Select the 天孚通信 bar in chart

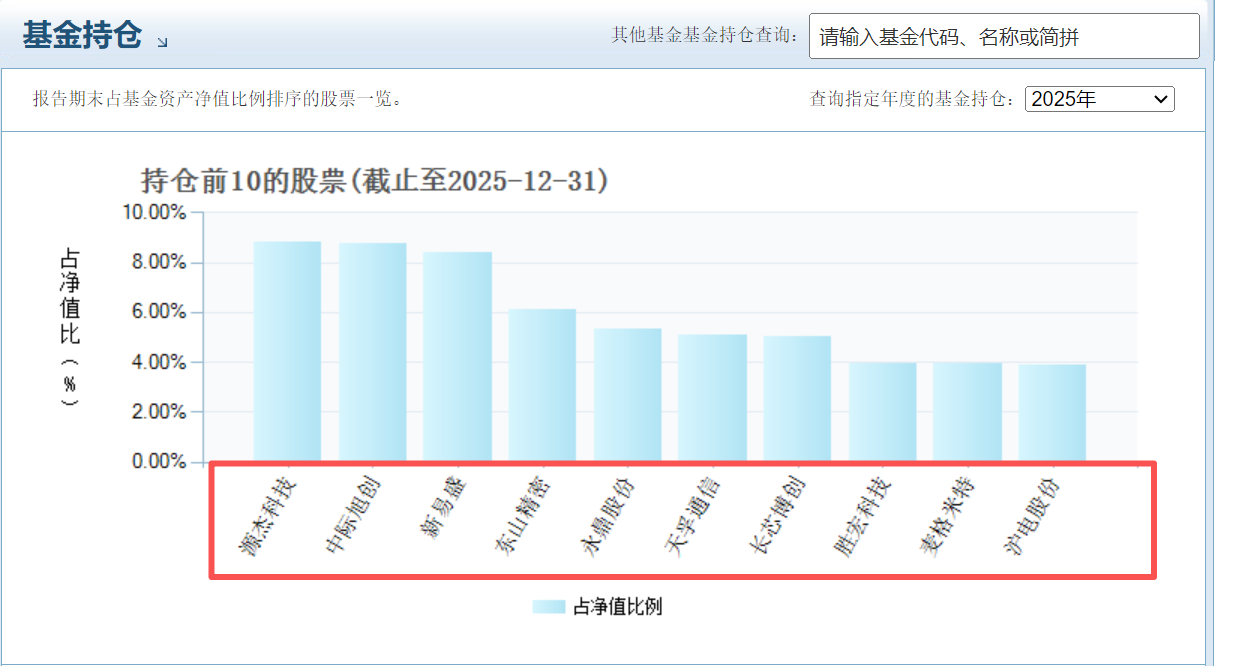(x=712, y=398)
